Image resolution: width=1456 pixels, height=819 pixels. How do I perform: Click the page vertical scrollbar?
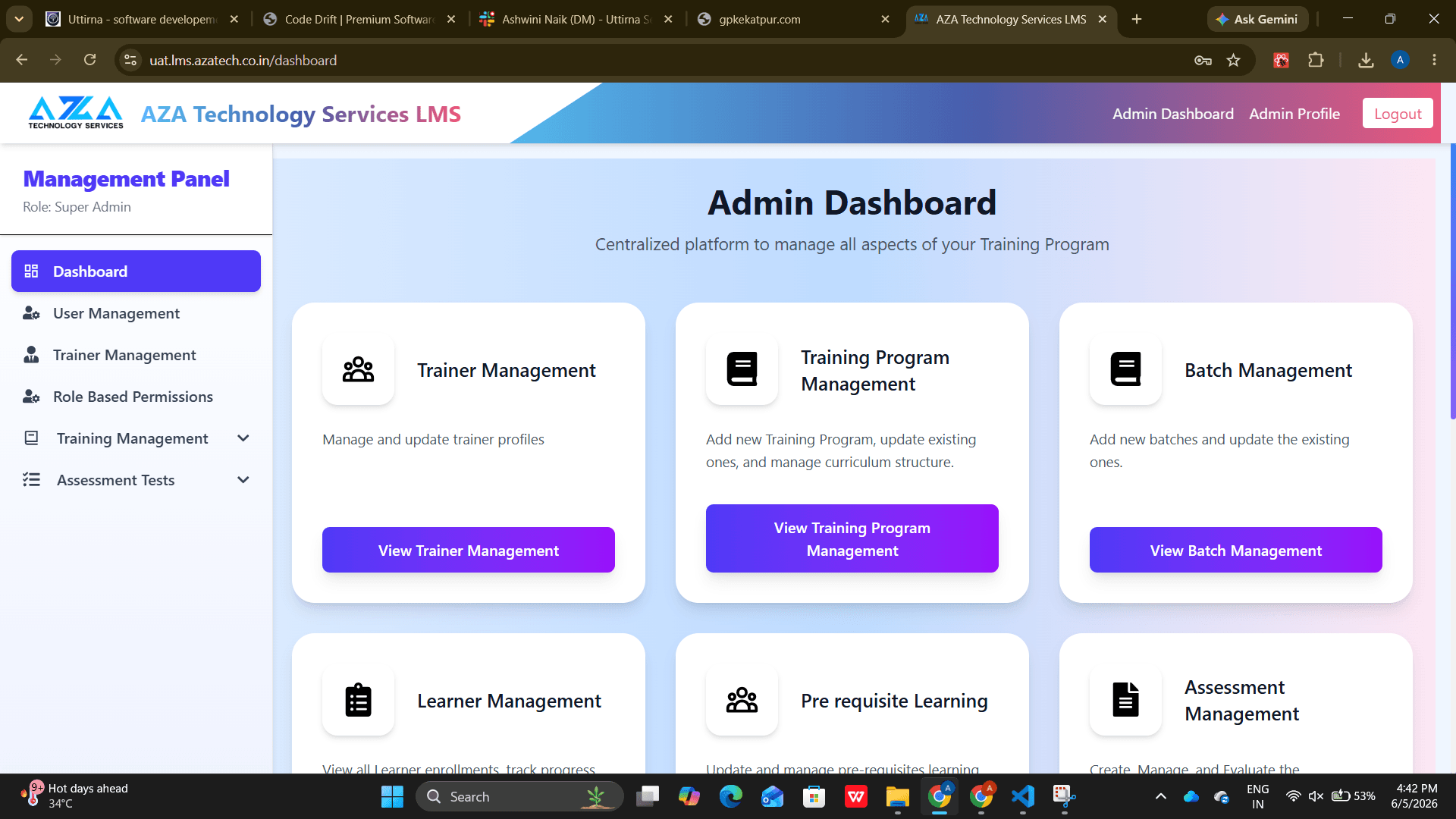point(1452,281)
